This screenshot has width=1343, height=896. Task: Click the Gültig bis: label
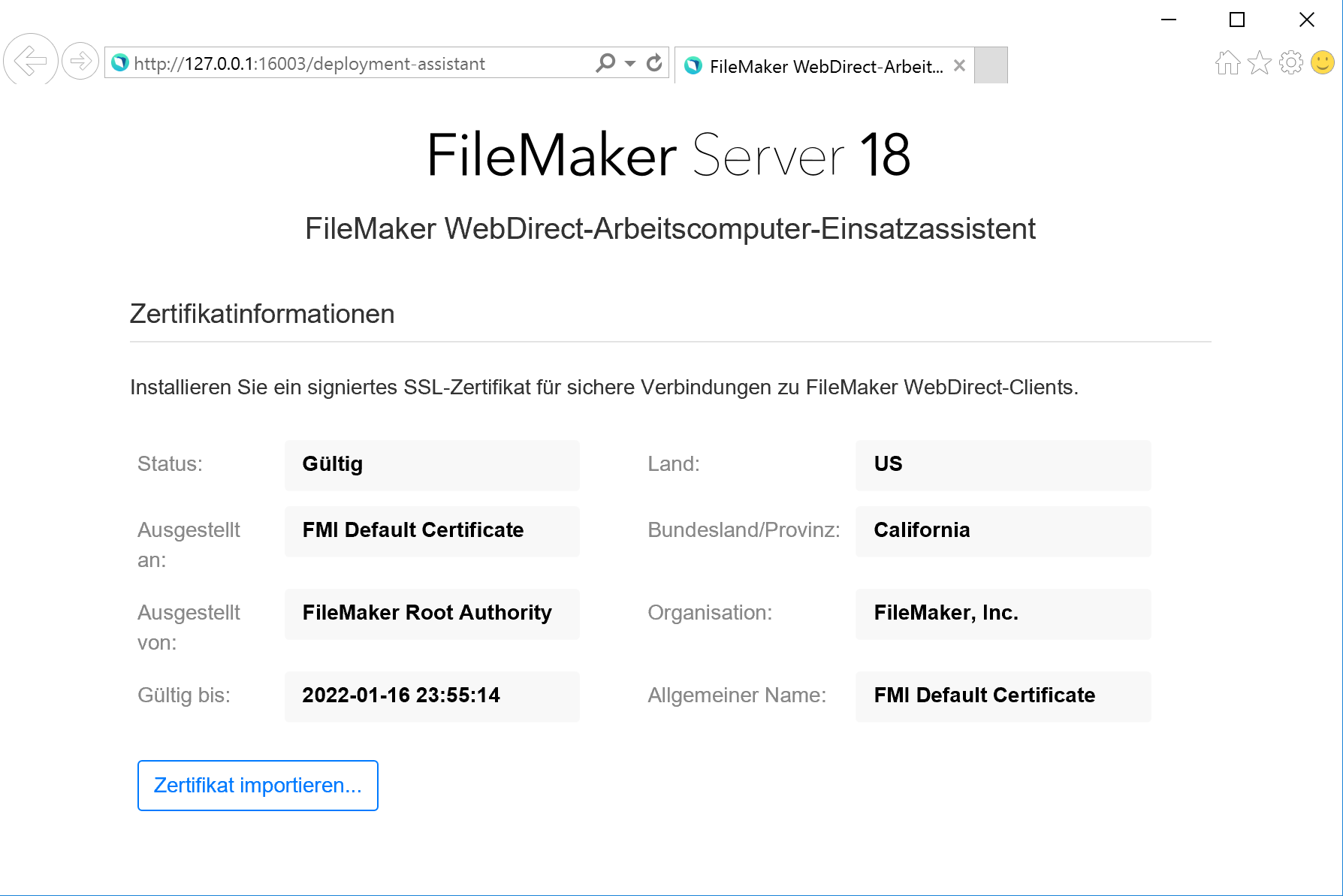[x=184, y=695]
